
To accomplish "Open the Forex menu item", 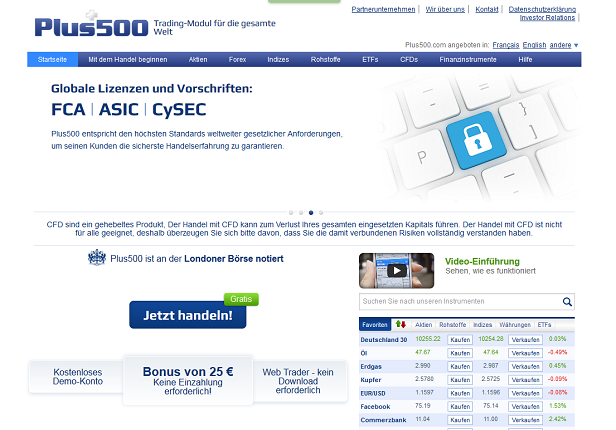I will point(237,60).
